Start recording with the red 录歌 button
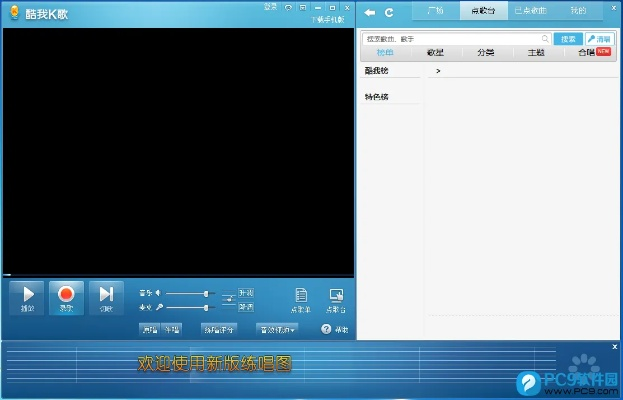The width and height of the screenshot is (623, 400). pyautogui.click(x=66, y=297)
